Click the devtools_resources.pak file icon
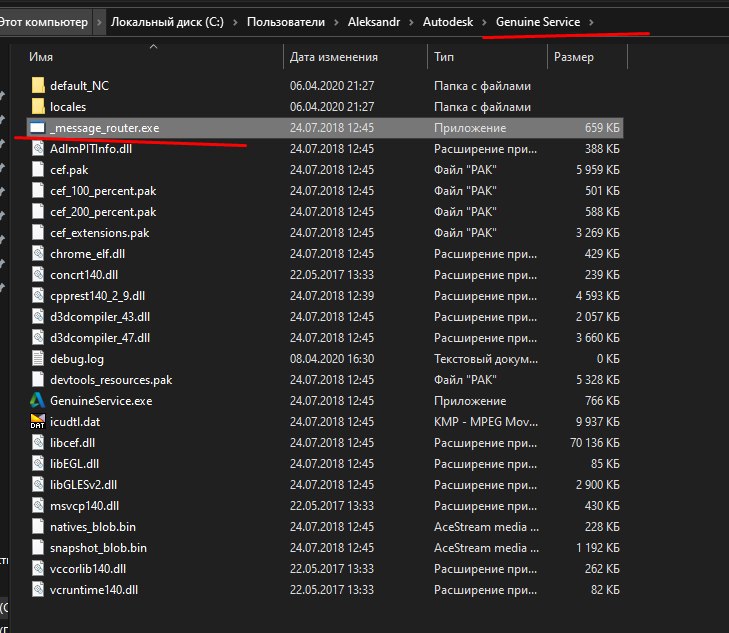 38,380
